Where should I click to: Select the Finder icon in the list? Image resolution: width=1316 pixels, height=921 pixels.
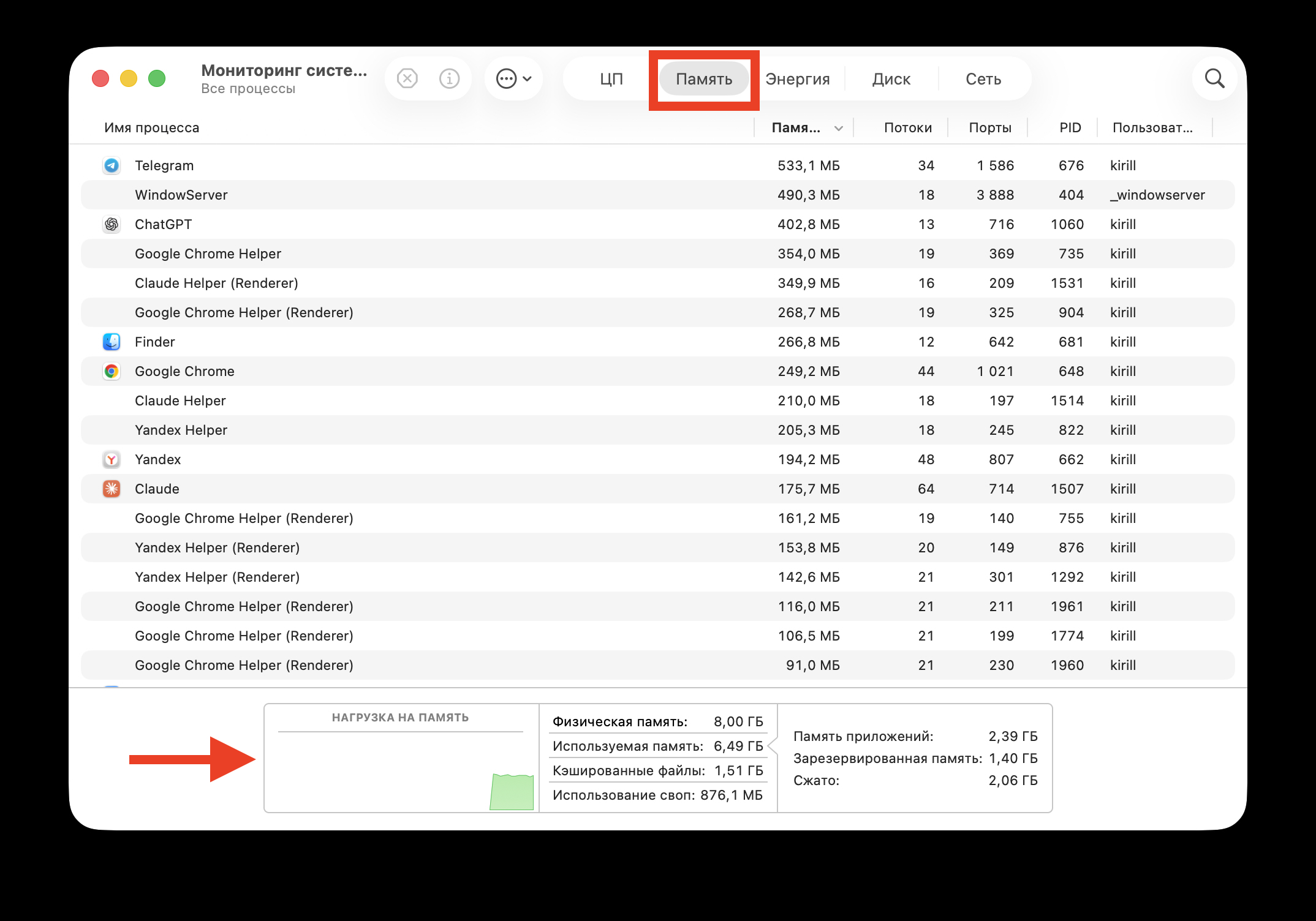click(x=112, y=342)
